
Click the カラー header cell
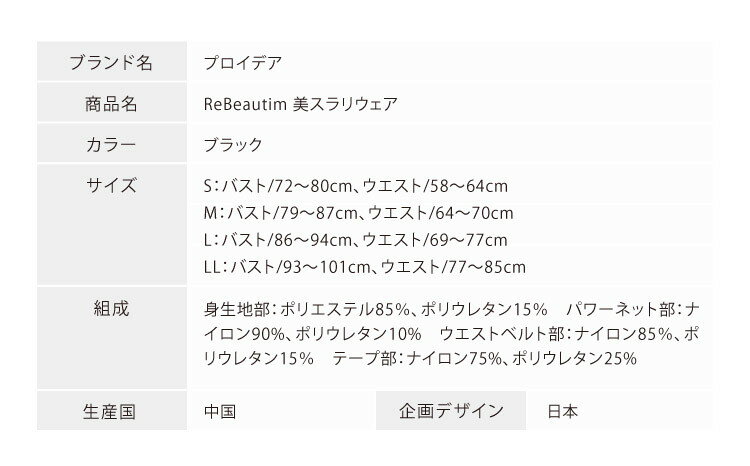111,145
